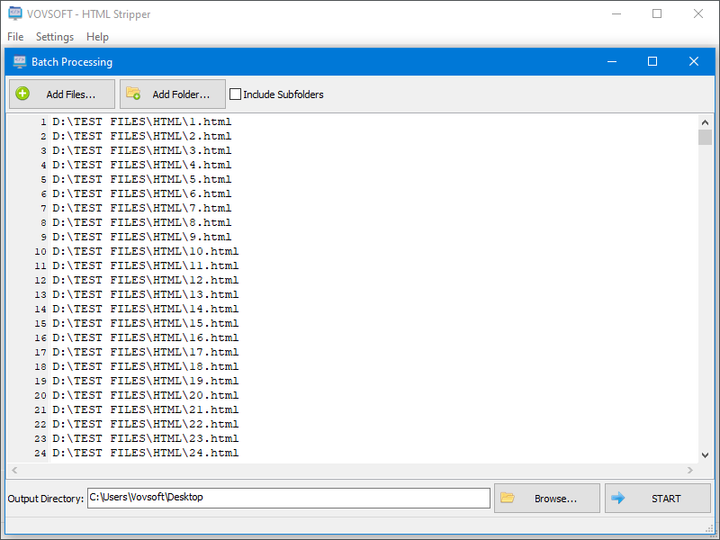Image resolution: width=720 pixels, height=540 pixels.
Task: Select line D:\TEST FILES\HTML\4.html
Action: tap(142, 165)
